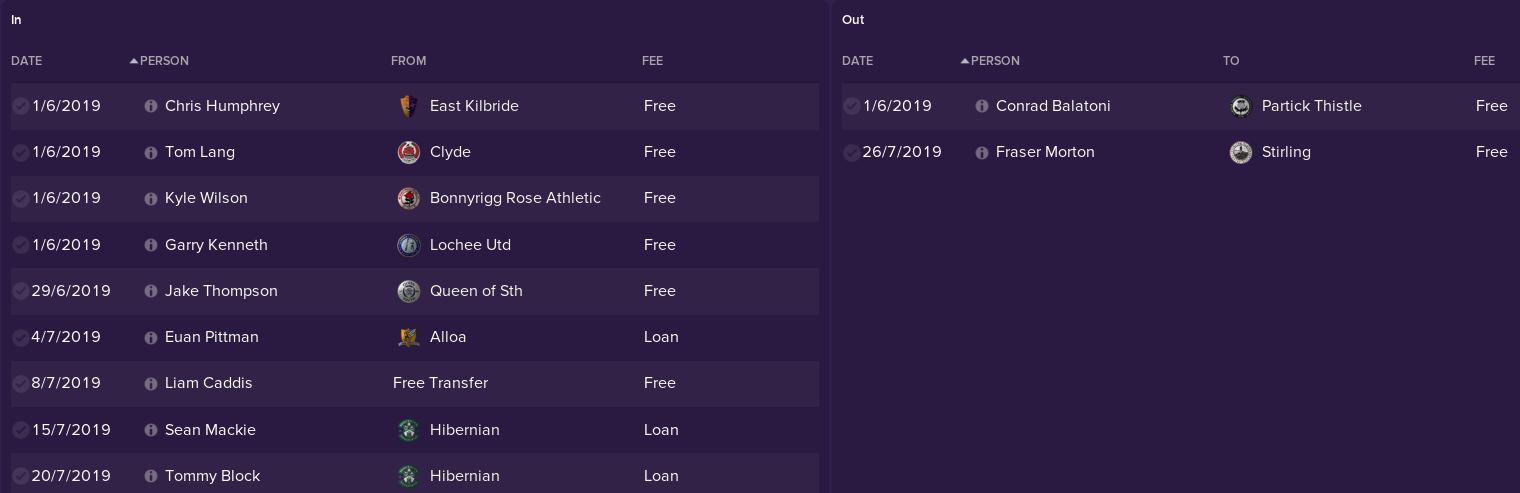The height and width of the screenshot is (493, 1520).
Task: Toggle checkmark beside Jake Thompson's 29/6/2019 transfer
Action: point(20,291)
